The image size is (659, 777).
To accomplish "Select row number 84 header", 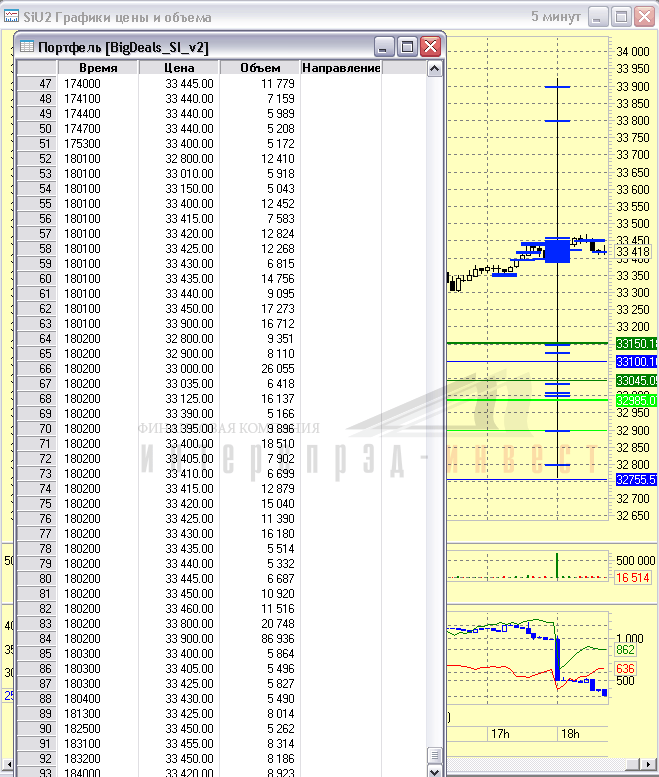I will (x=37, y=639).
